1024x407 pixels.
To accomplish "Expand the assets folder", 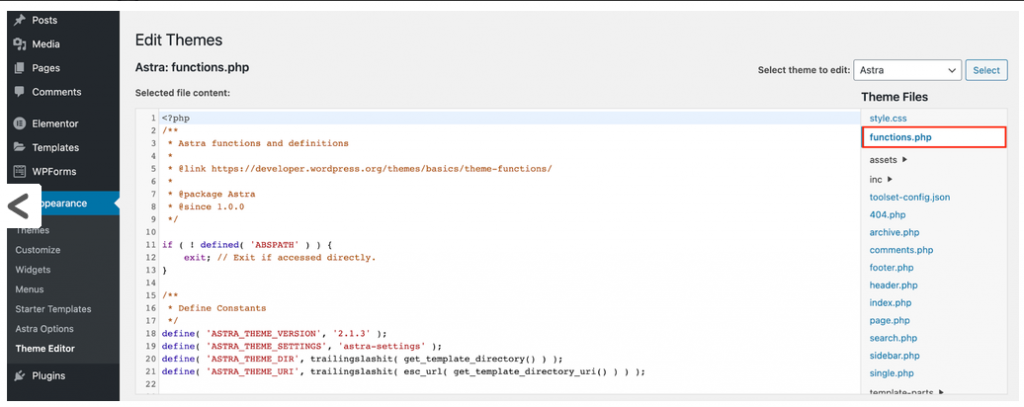I will click(888, 159).
